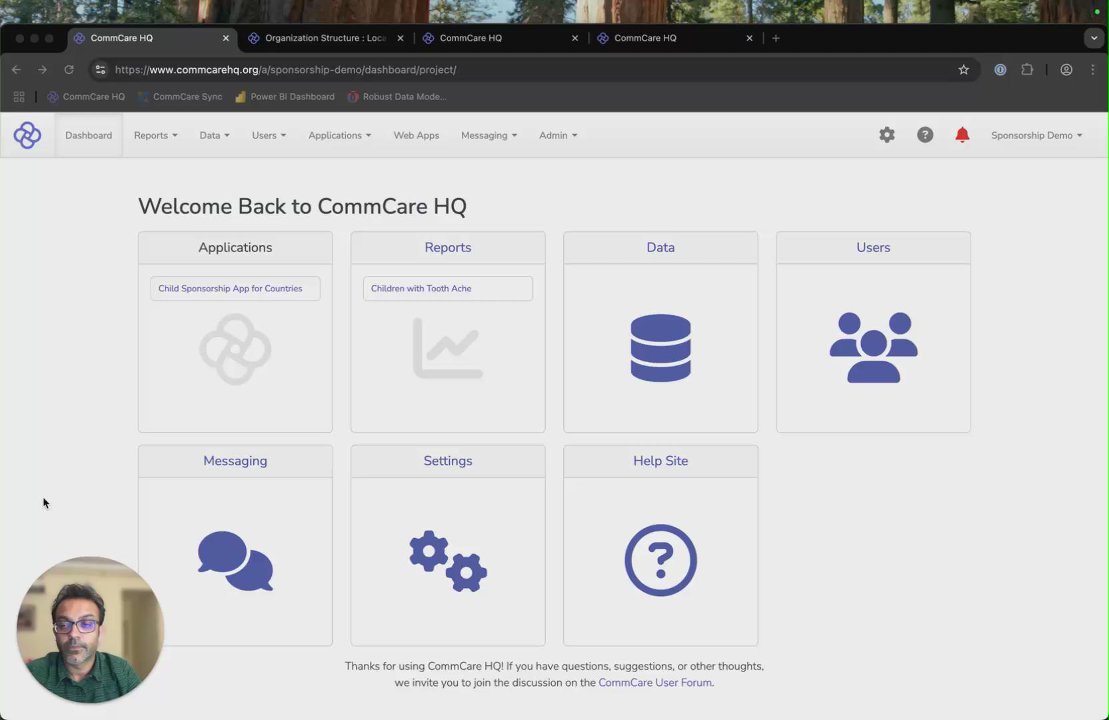Open Child Sponsorship App for Countries
1109x720 pixels.
pos(236,289)
